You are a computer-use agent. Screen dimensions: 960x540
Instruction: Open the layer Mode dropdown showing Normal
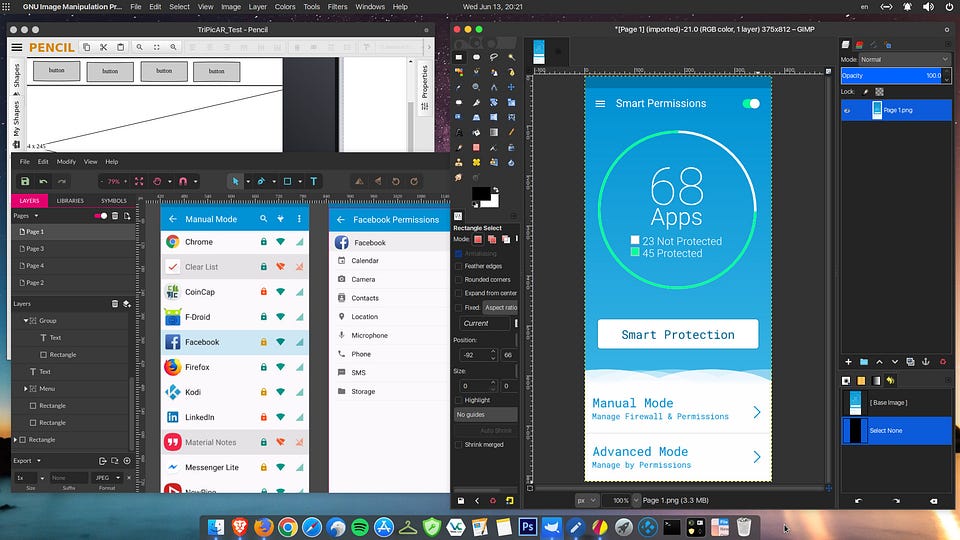tap(900, 60)
